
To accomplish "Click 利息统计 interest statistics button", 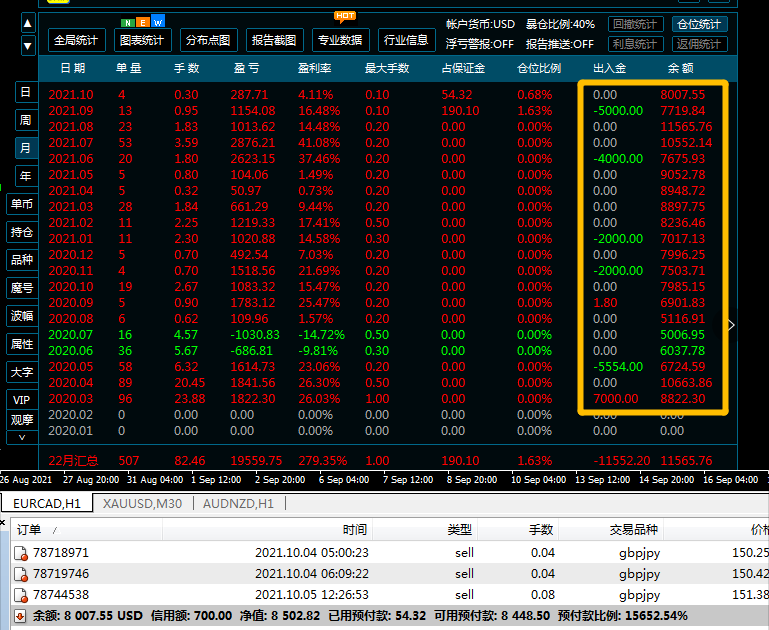I will click(636, 44).
